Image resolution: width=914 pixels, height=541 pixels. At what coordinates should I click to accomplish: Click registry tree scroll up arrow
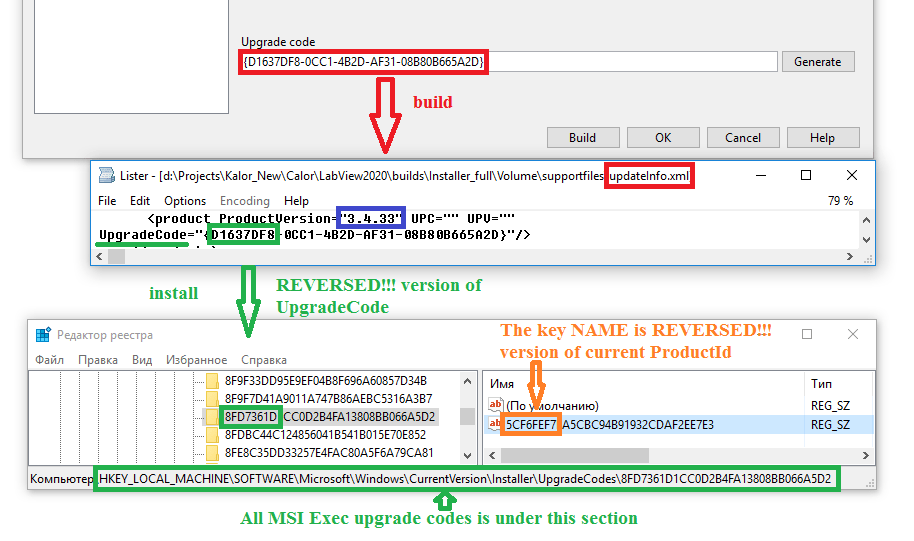click(x=467, y=381)
